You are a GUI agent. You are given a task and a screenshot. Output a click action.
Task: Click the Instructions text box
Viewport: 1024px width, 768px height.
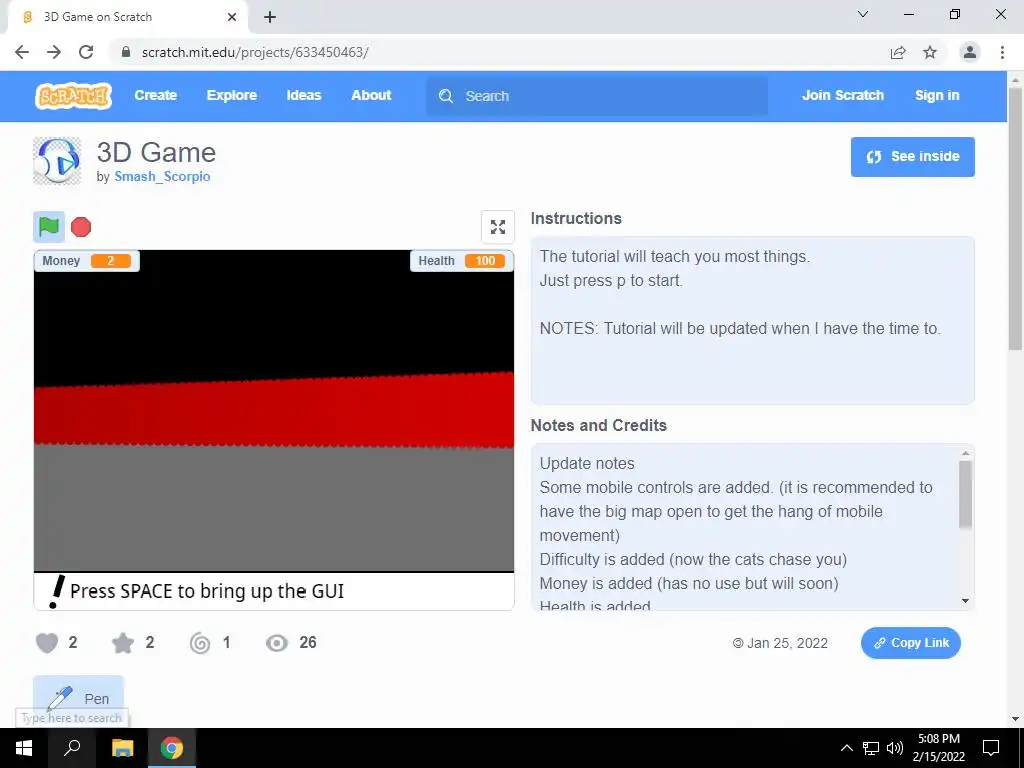(x=752, y=320)
